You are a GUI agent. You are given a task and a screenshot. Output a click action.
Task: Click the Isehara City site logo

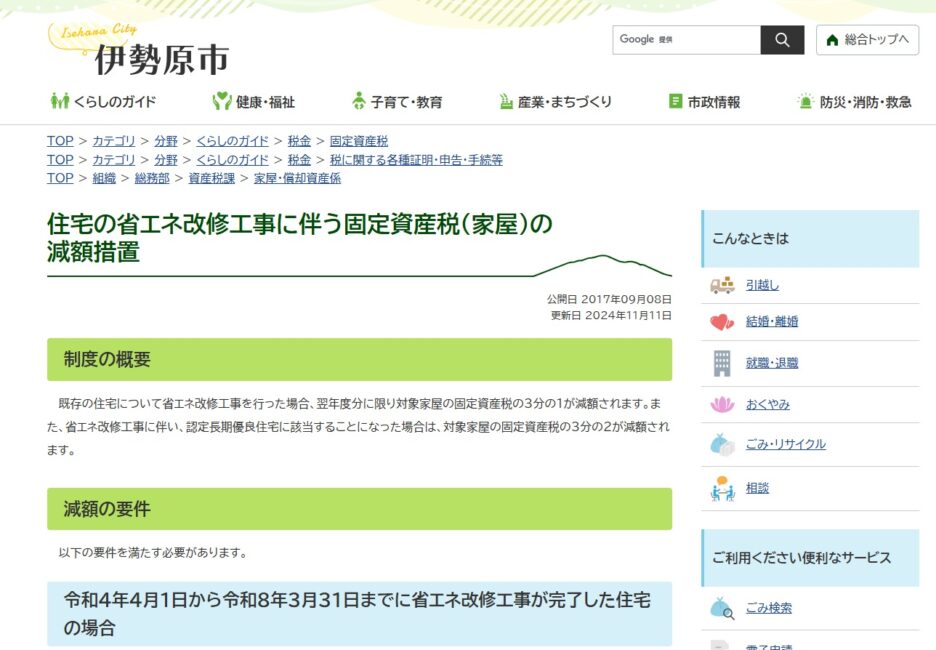(140, 50)
